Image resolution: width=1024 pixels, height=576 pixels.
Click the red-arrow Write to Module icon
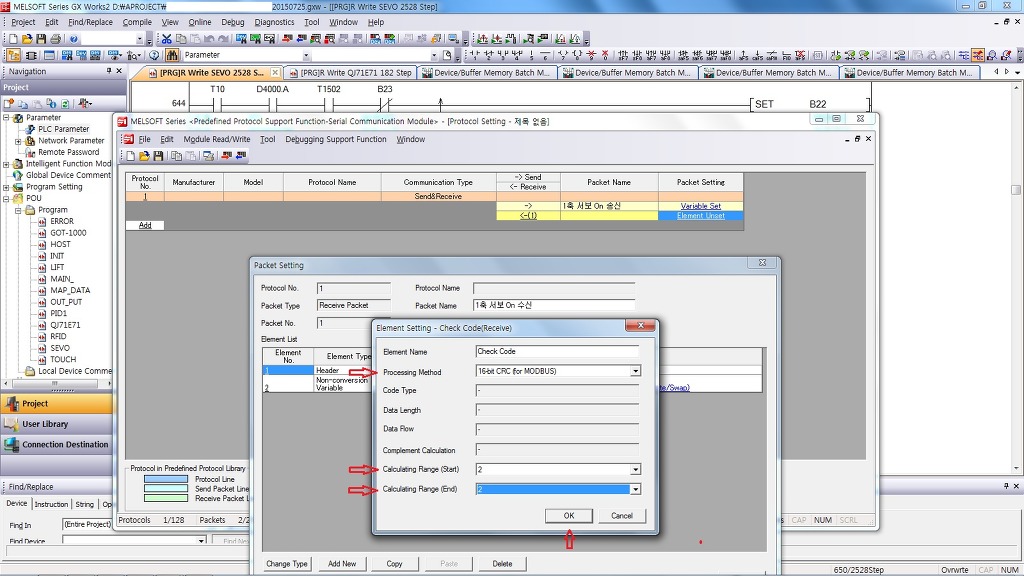point(226,156)
